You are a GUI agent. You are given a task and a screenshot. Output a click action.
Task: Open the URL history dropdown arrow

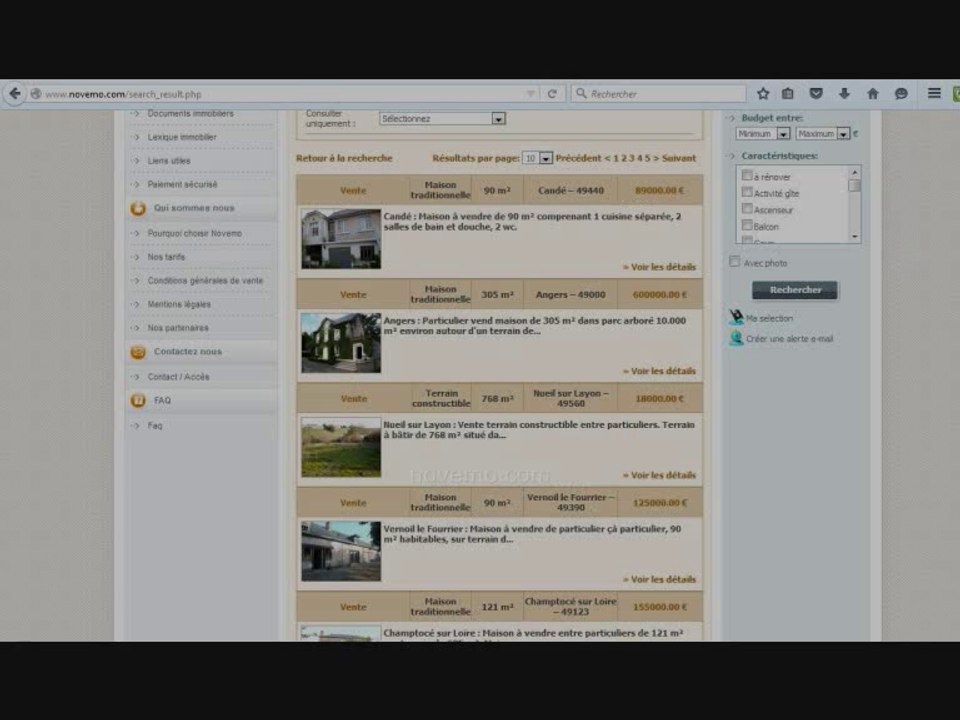(x=530, y=94)
